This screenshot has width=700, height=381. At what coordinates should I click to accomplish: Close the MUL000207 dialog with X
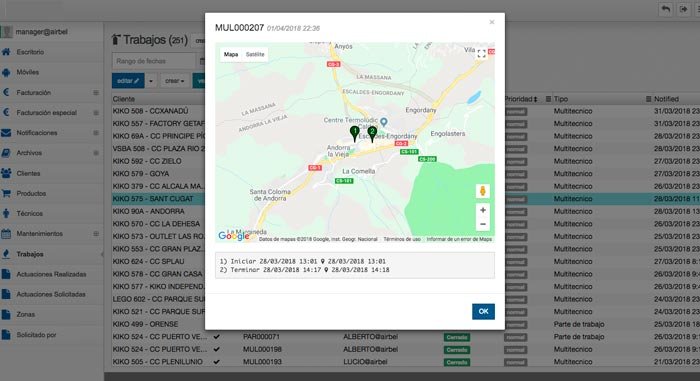click(492, 22)
